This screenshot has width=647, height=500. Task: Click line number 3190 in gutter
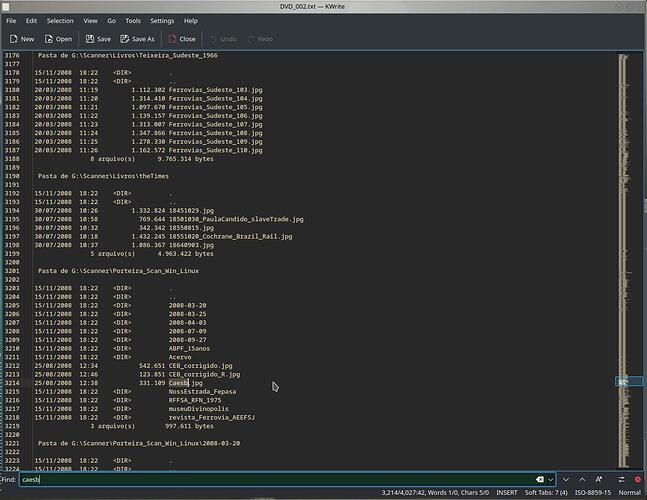click(12, 176)
